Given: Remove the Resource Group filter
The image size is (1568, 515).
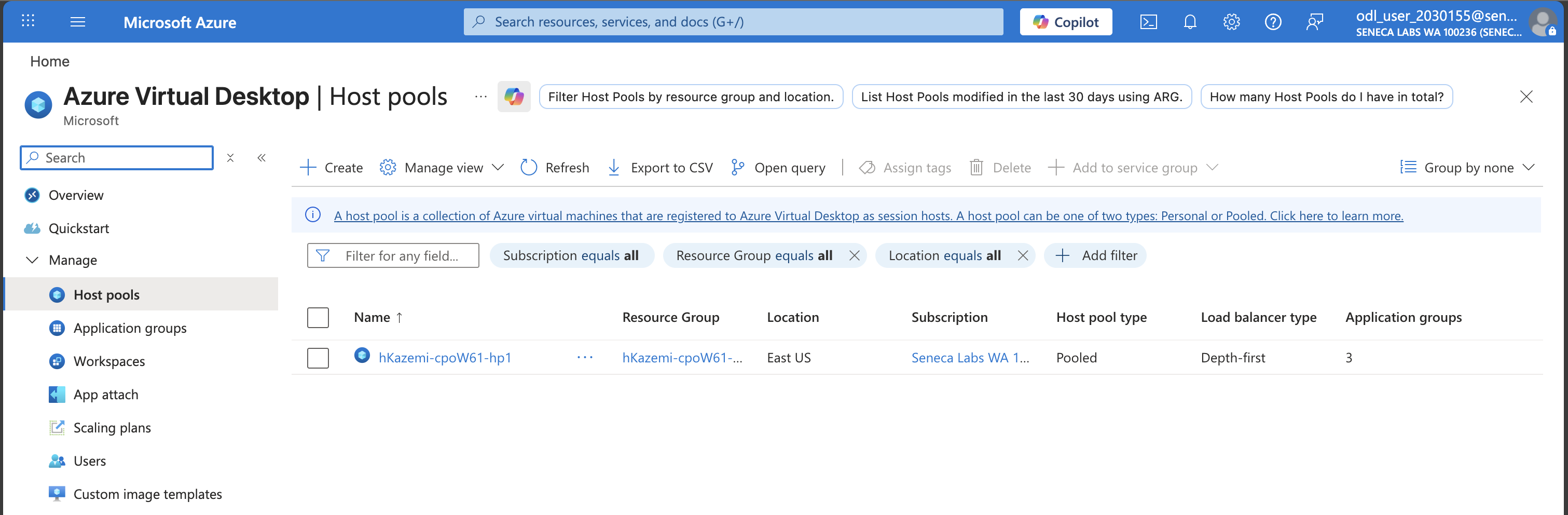Looking at the screenshot, I should [855, 255].
